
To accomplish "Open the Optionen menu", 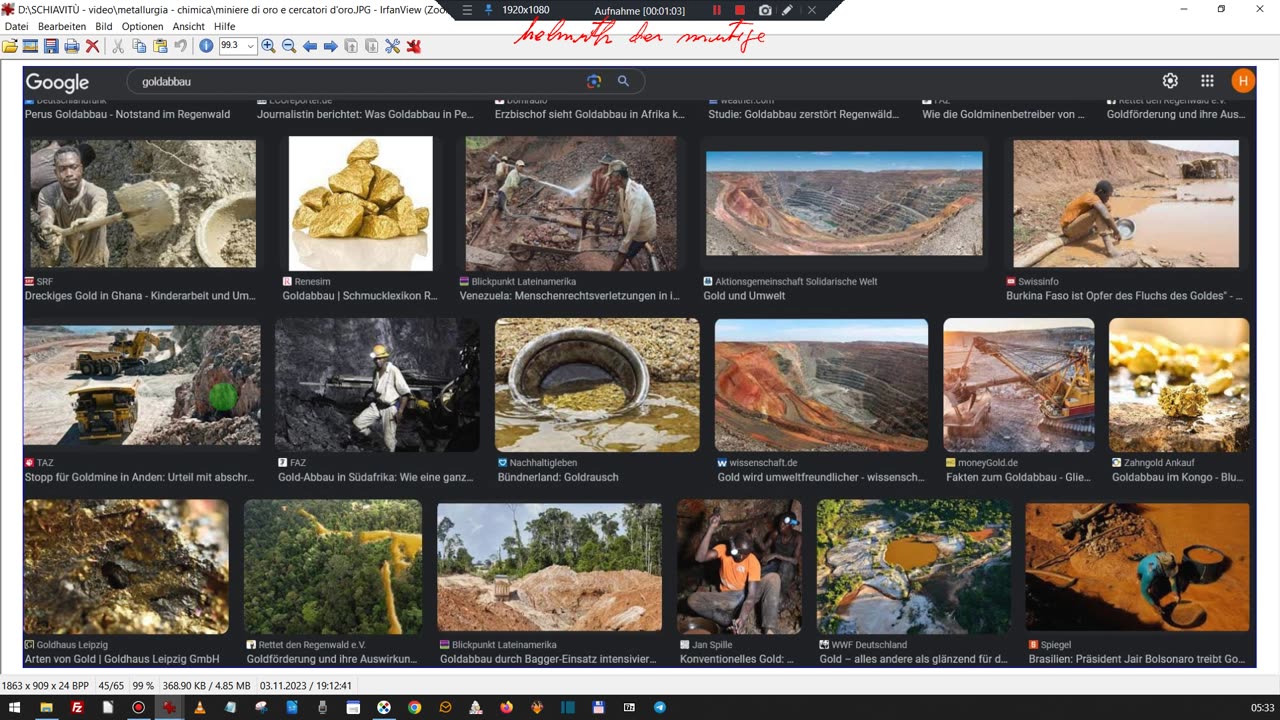I will pyautogui.click(x=143, y=26).
